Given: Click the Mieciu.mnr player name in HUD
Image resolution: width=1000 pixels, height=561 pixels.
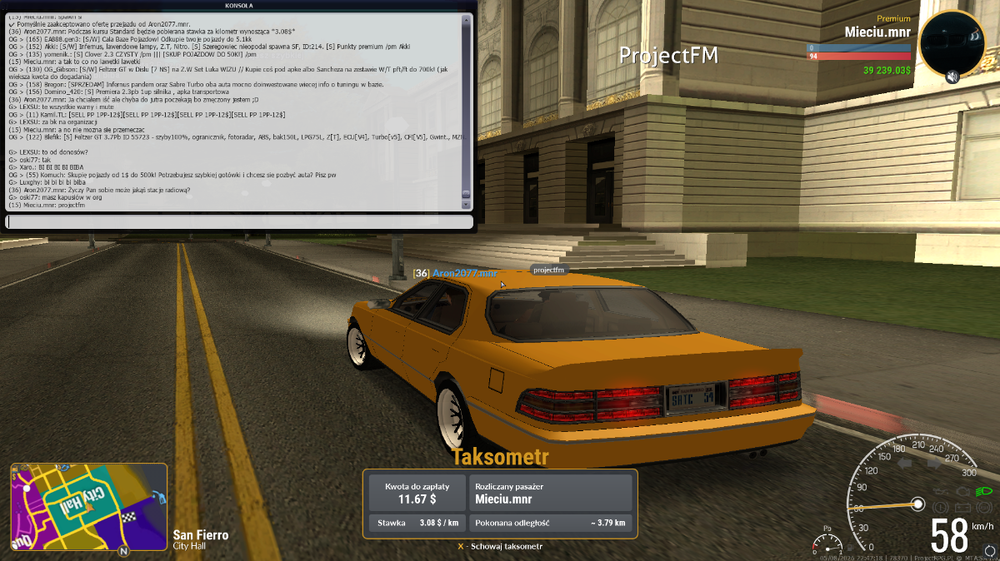Looking at the screenshot, I should click(878, 32).
